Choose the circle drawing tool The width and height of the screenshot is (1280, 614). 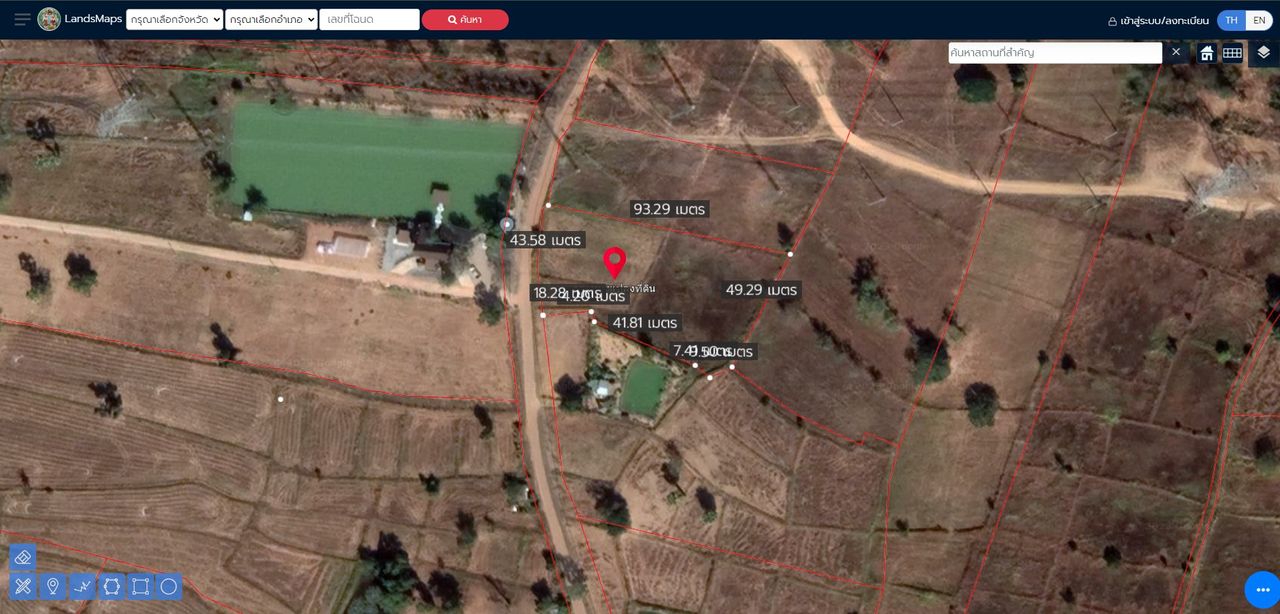[169, 586]
